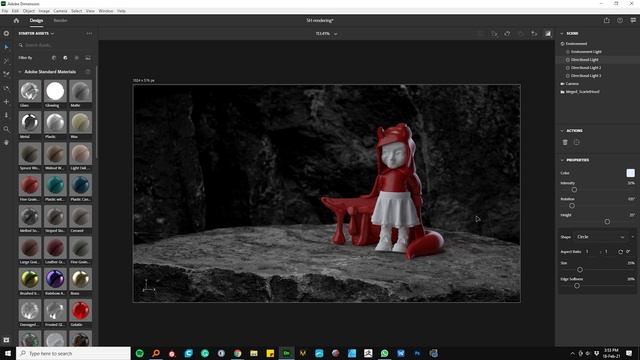Open the Share and export icon
The image size is (640, 360).
click(607, 20)
